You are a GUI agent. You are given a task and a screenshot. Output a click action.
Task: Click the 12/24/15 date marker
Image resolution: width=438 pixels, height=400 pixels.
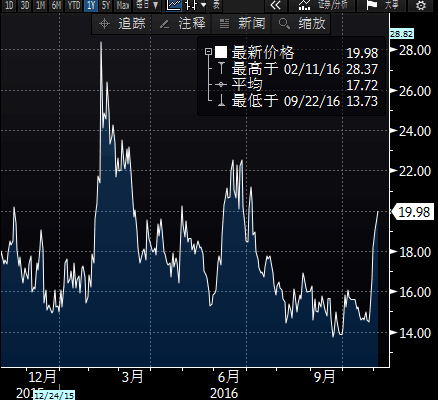coord(54,396)
